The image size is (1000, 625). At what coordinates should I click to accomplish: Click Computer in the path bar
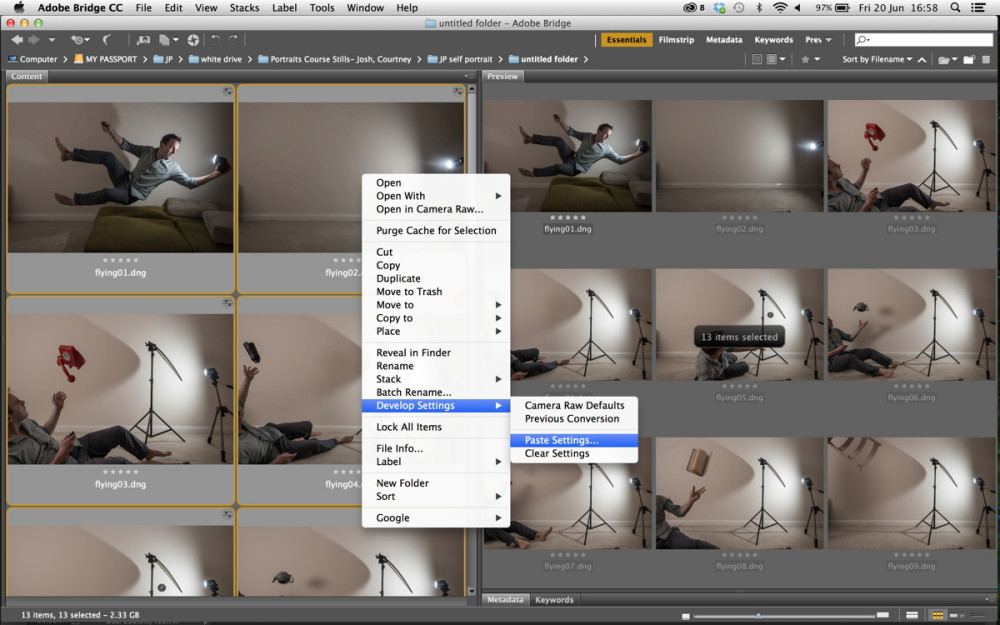click(33, 59)
